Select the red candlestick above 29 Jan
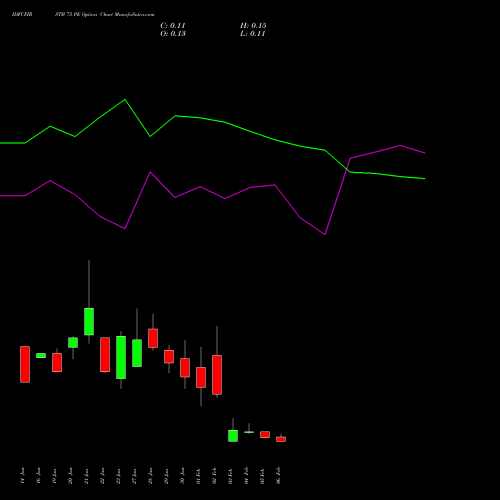The height and width of the screenshot is (500, 500). [169, 357]
